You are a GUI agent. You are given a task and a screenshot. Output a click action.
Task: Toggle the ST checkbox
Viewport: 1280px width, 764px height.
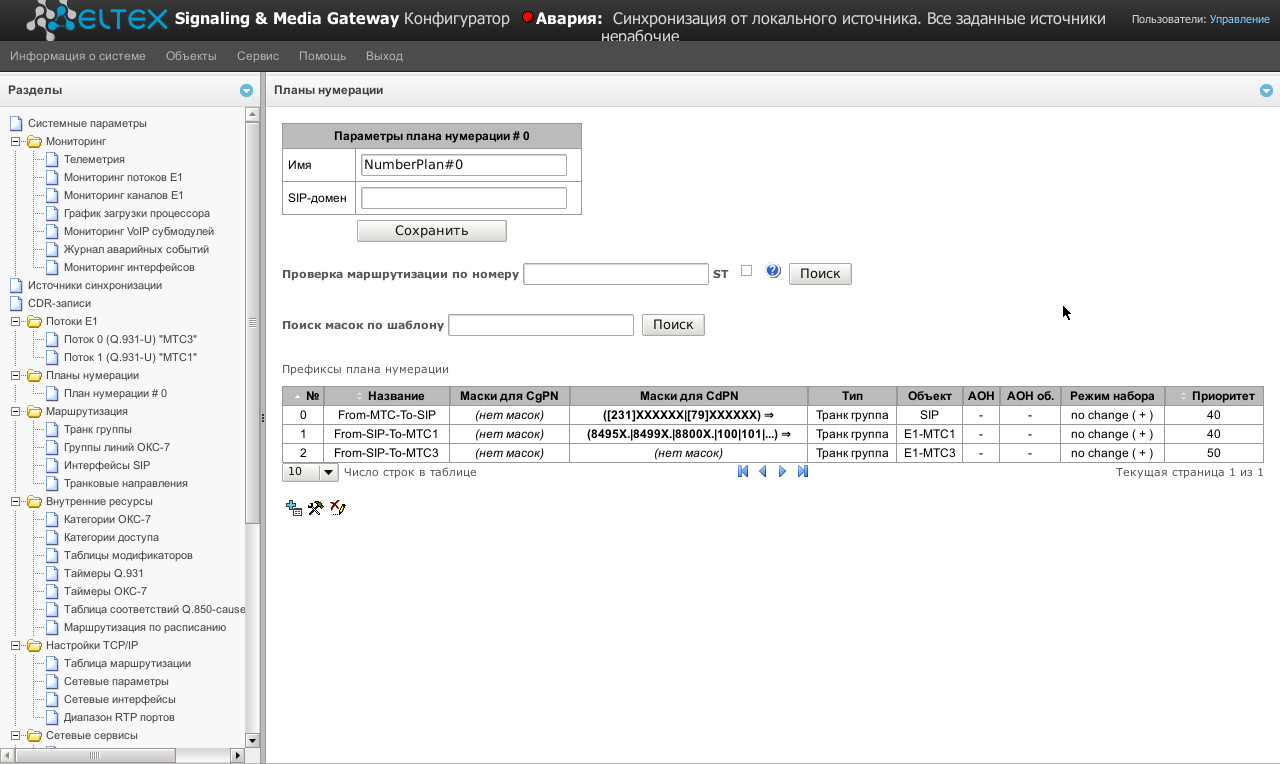[x=746, y=271]
